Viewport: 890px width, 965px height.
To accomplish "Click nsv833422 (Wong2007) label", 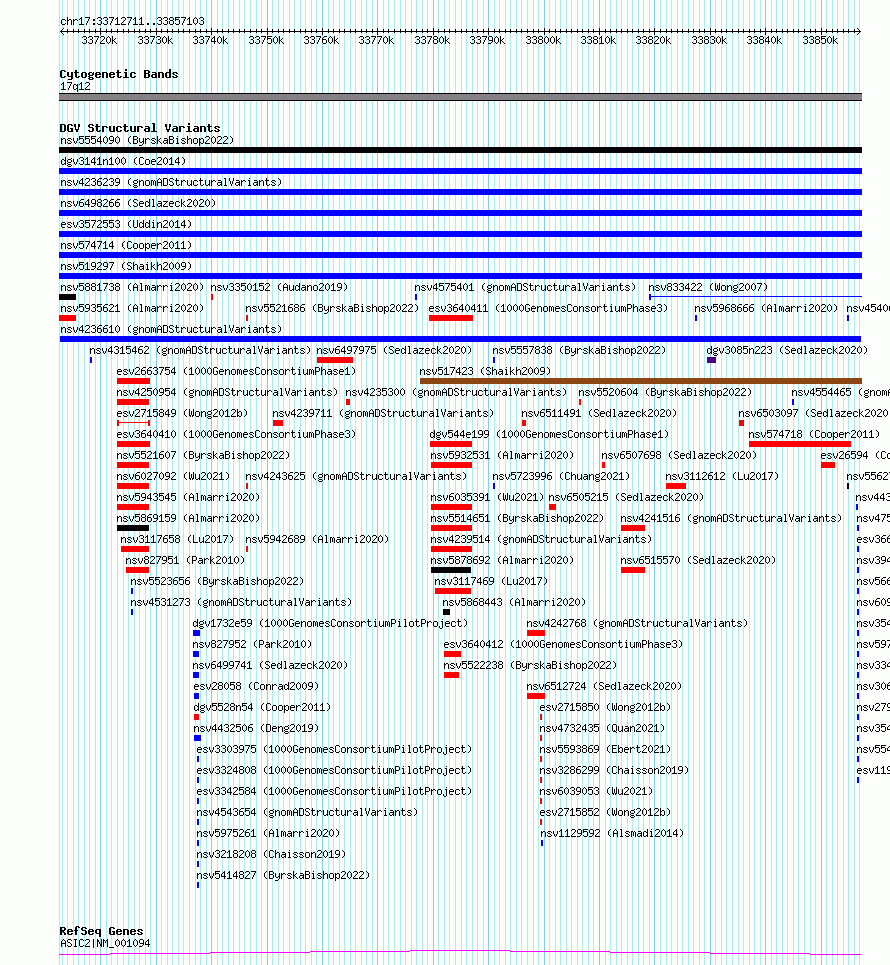I will tap(708, 287).
